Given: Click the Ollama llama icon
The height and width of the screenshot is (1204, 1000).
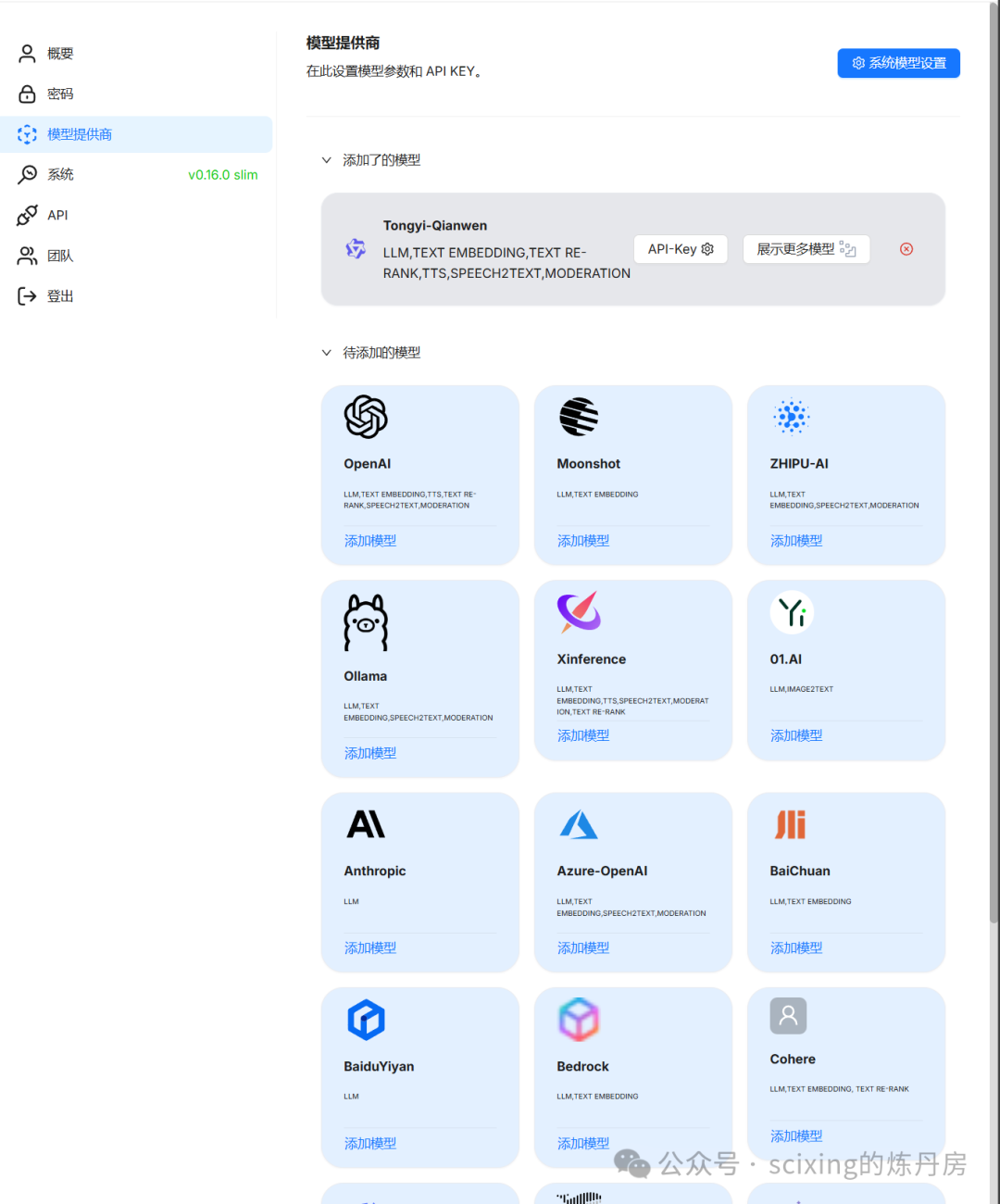Looking at the screenshot, I should [x=366, y=622].
